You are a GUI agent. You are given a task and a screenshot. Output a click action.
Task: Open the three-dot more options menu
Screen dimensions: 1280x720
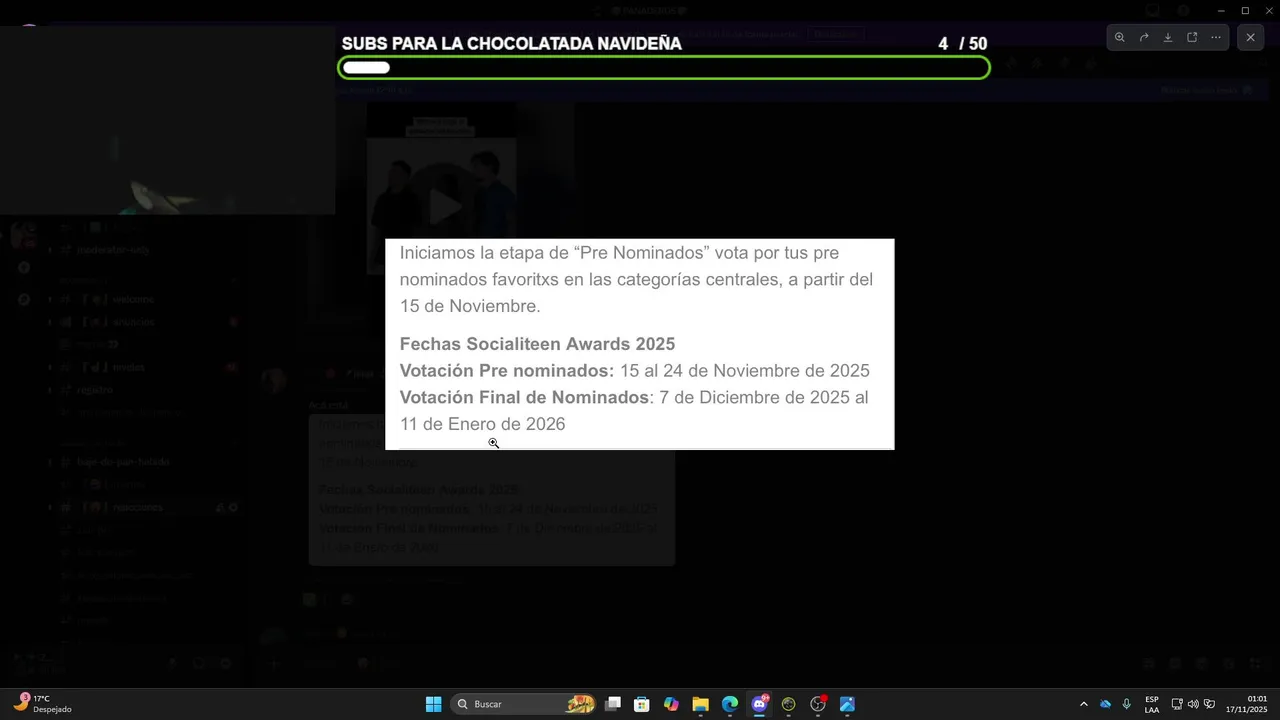click(1216, 37)
